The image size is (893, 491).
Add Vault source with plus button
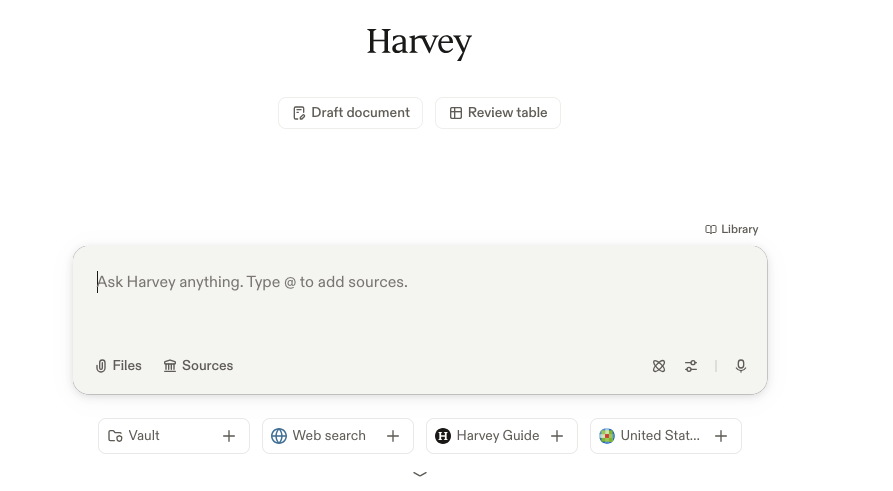(229, 436)
